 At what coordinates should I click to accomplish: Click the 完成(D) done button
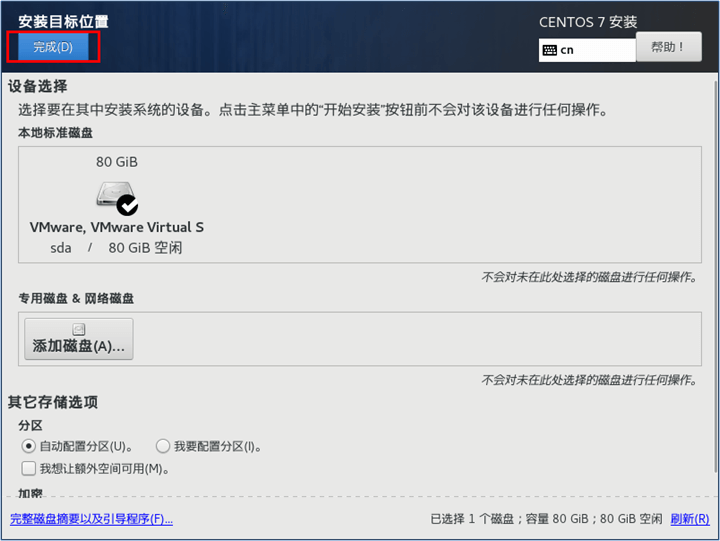pos(53,47)
